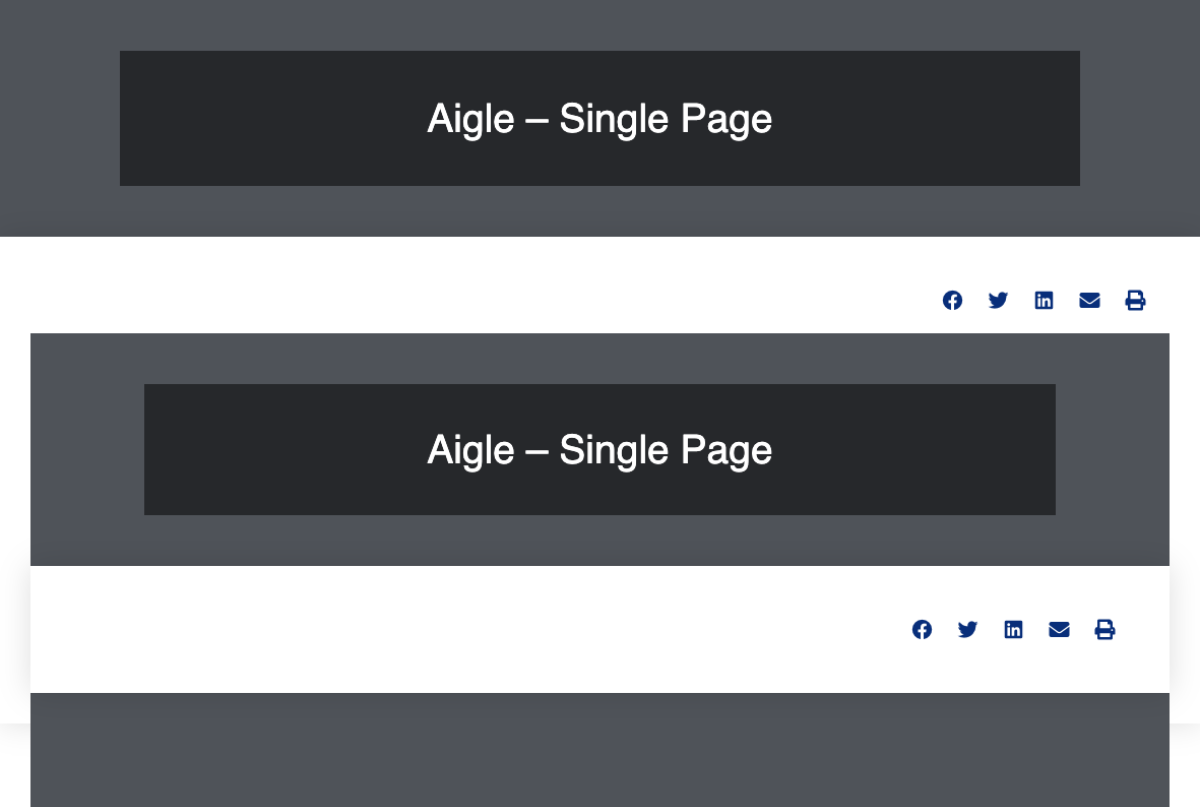Click the lower "Aigle – Single Page" heading text

click(x=599, y=450)
